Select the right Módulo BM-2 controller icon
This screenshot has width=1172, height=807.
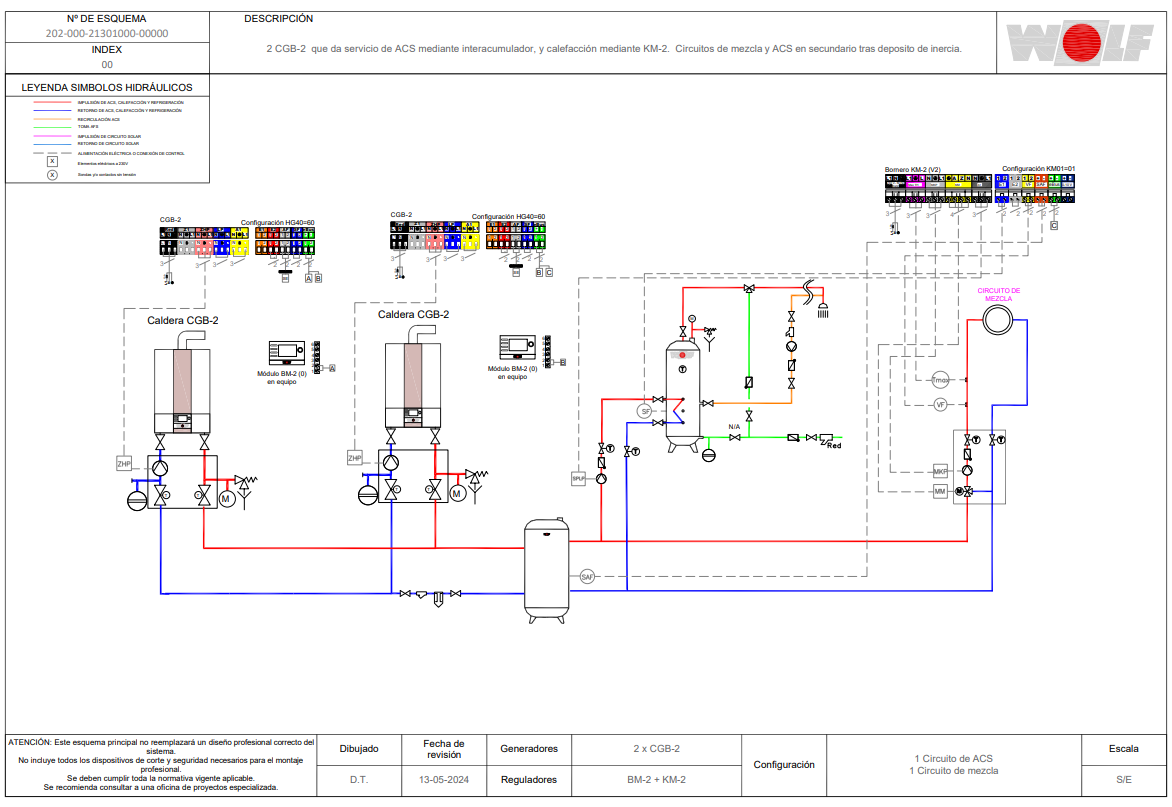coord(517,347)
